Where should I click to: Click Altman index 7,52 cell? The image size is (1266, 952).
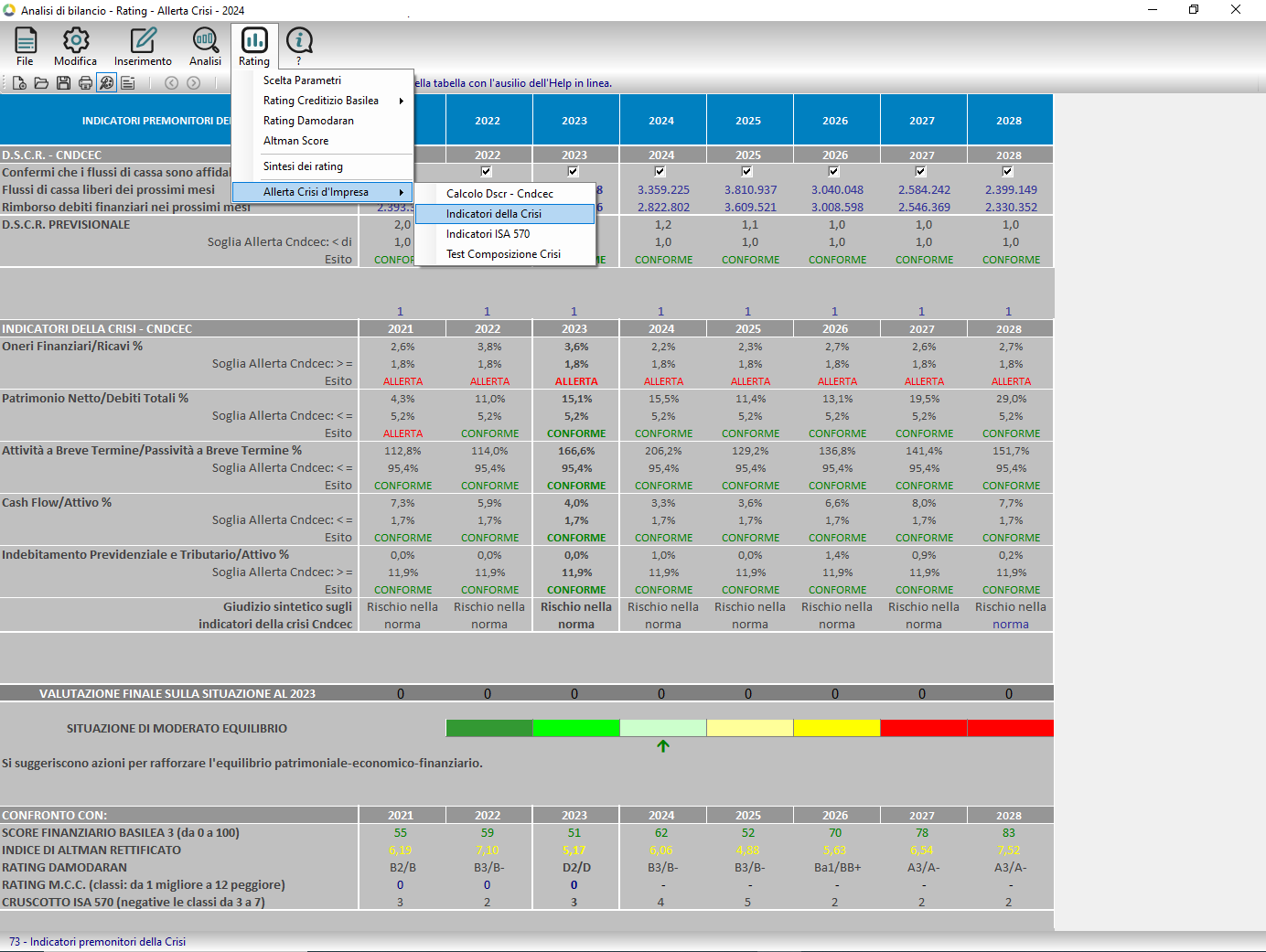pos(1009,850)
